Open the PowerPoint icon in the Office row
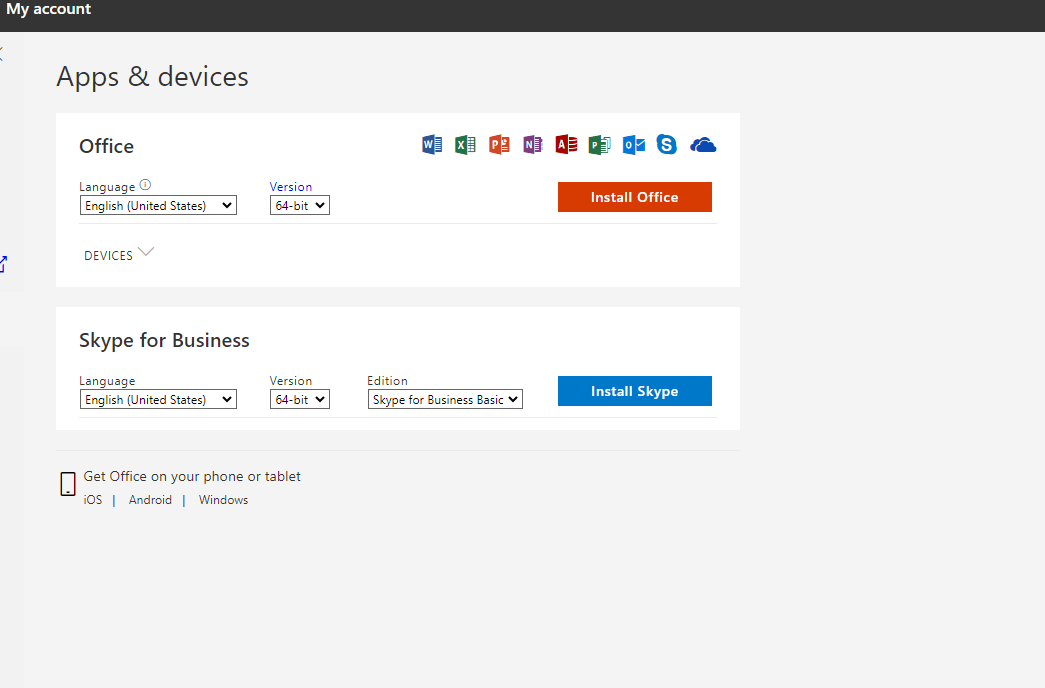 coord(498,144)
